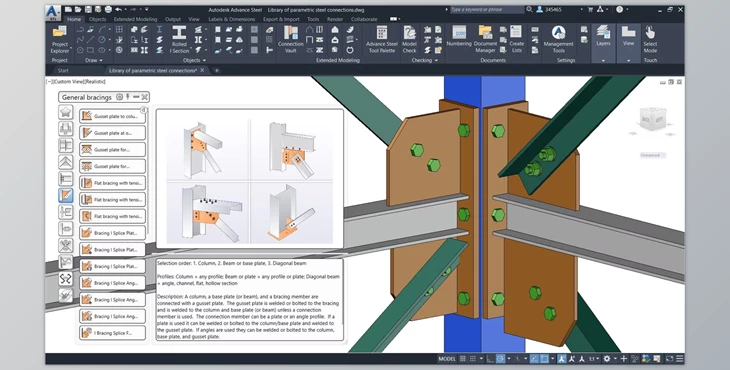
Task: Click the line draw tool in Draw panel
Action: click(x=90, y=40)
